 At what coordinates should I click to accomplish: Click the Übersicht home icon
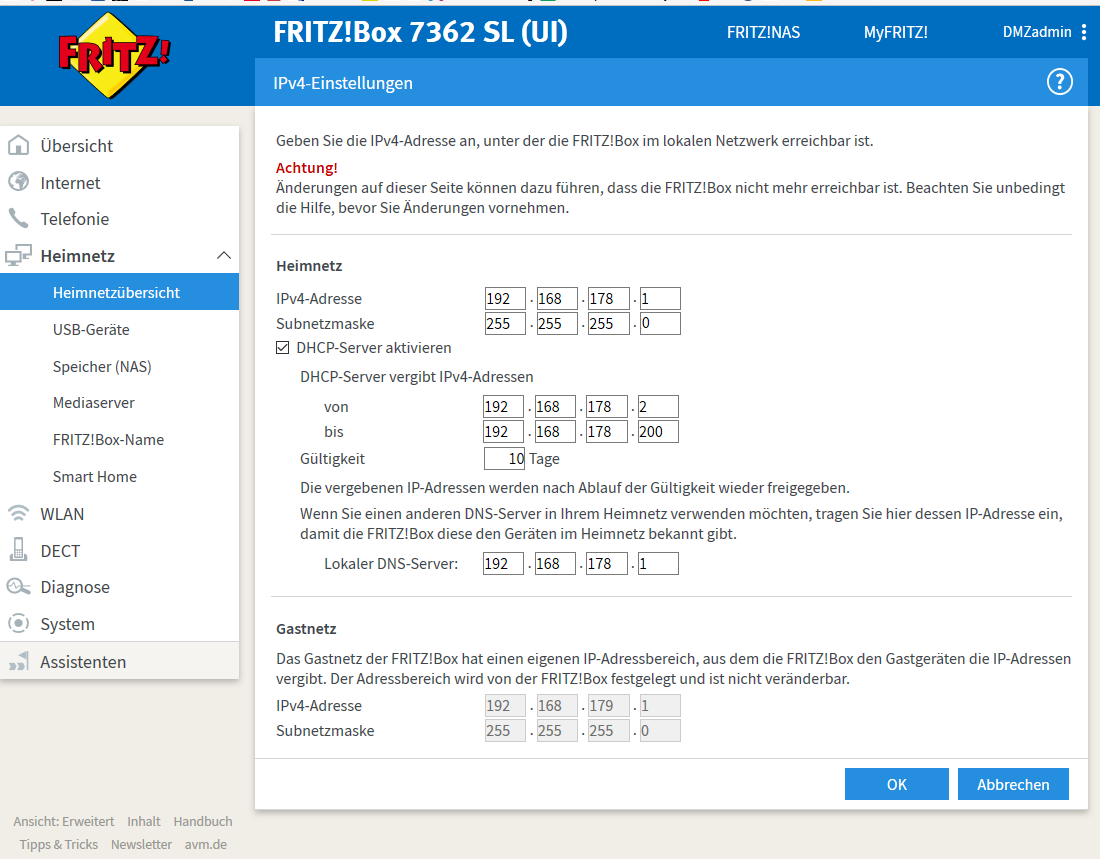pyautogui.click(x=18, y=145)
